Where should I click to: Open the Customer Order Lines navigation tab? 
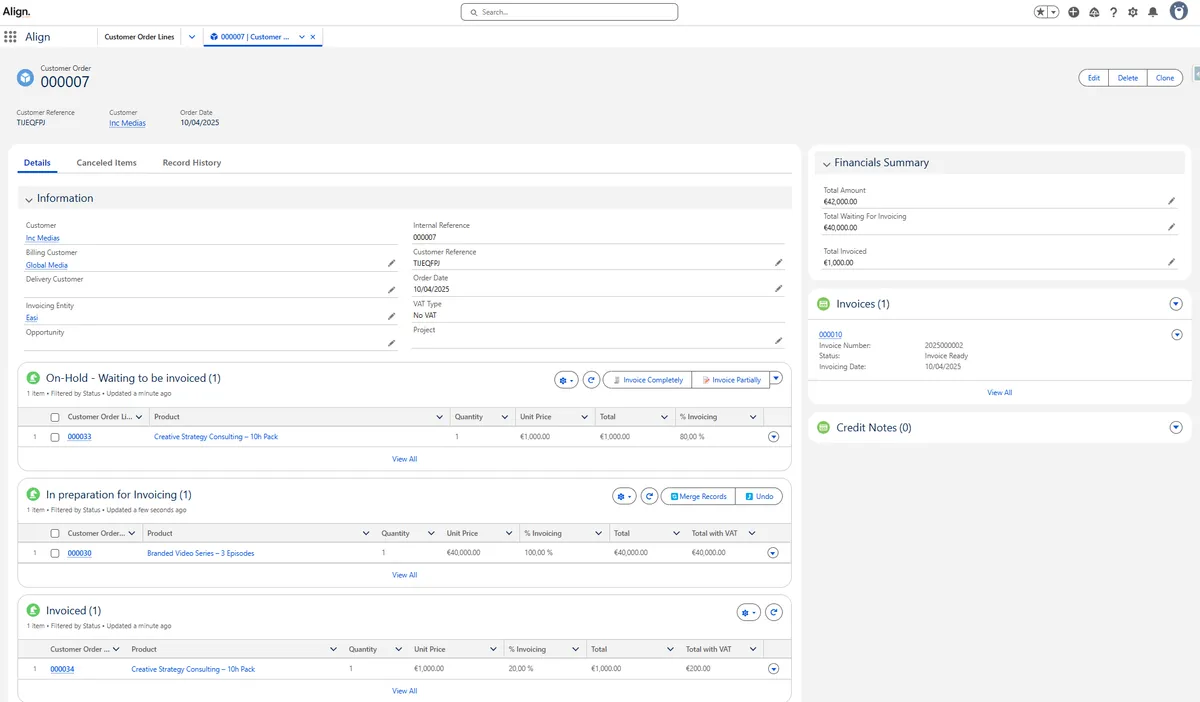139,37
